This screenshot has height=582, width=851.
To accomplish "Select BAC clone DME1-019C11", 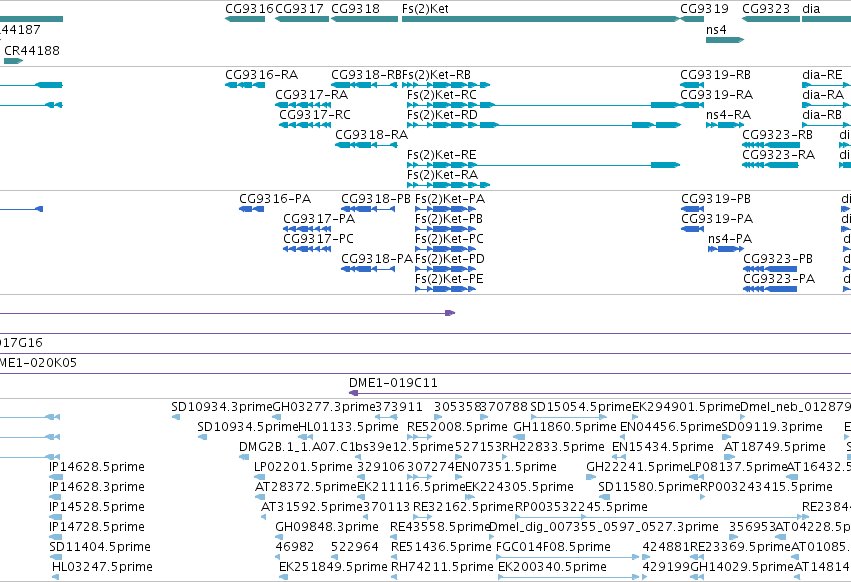I will [393, 383].
